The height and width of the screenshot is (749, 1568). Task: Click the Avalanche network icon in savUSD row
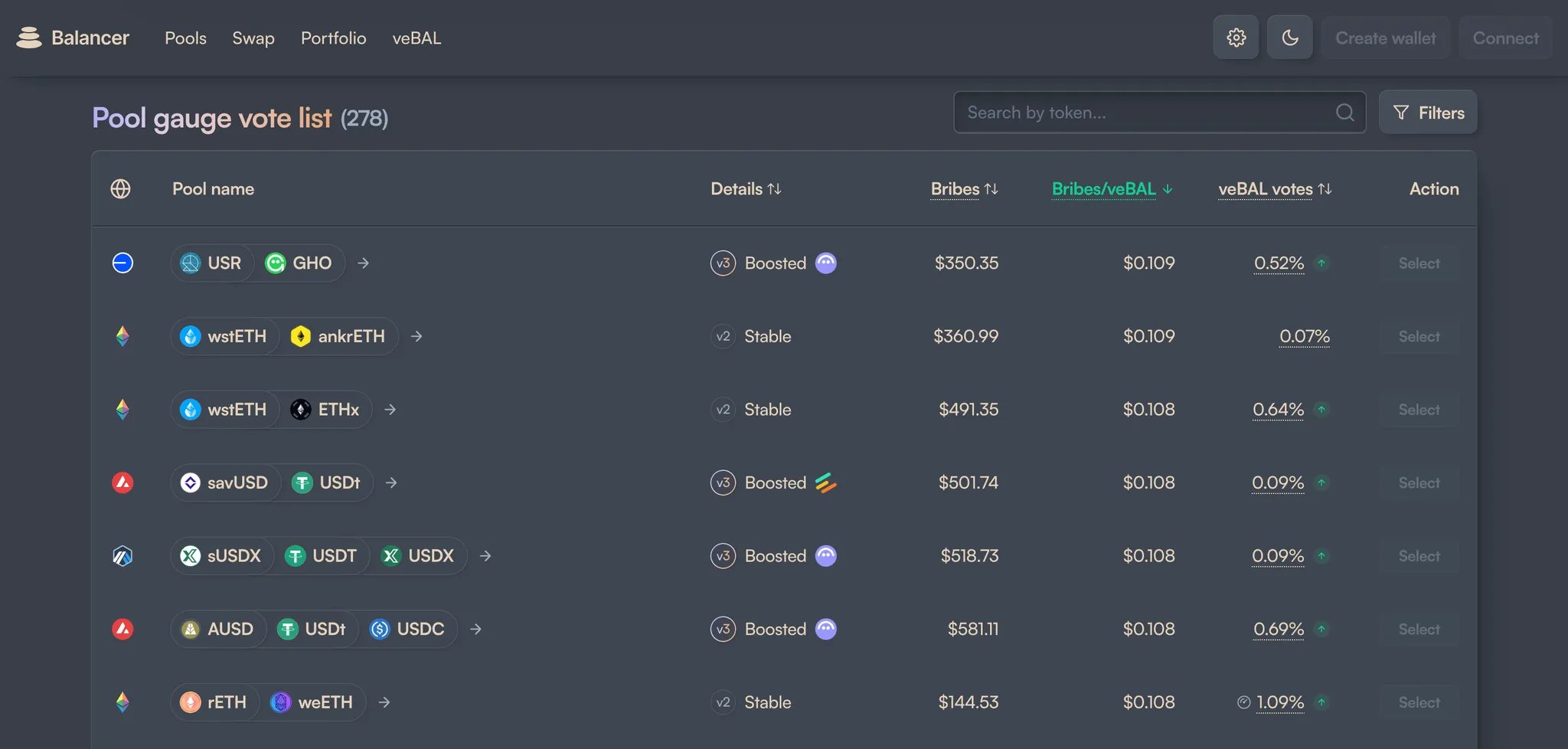point(122,482)
